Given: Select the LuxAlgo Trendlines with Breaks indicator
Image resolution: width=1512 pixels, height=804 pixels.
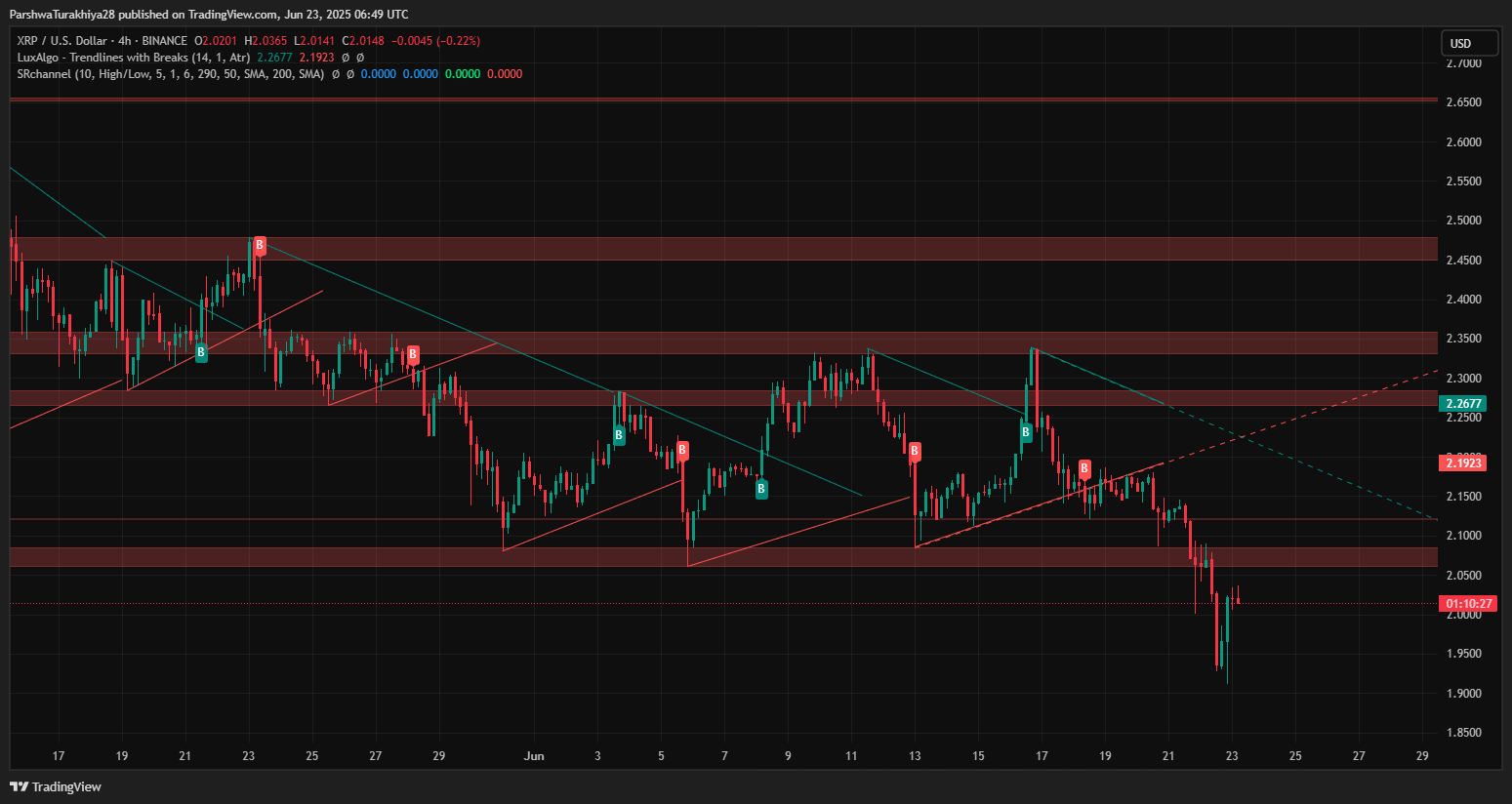Looking at the screenshot, I should (x=133, y=58).
